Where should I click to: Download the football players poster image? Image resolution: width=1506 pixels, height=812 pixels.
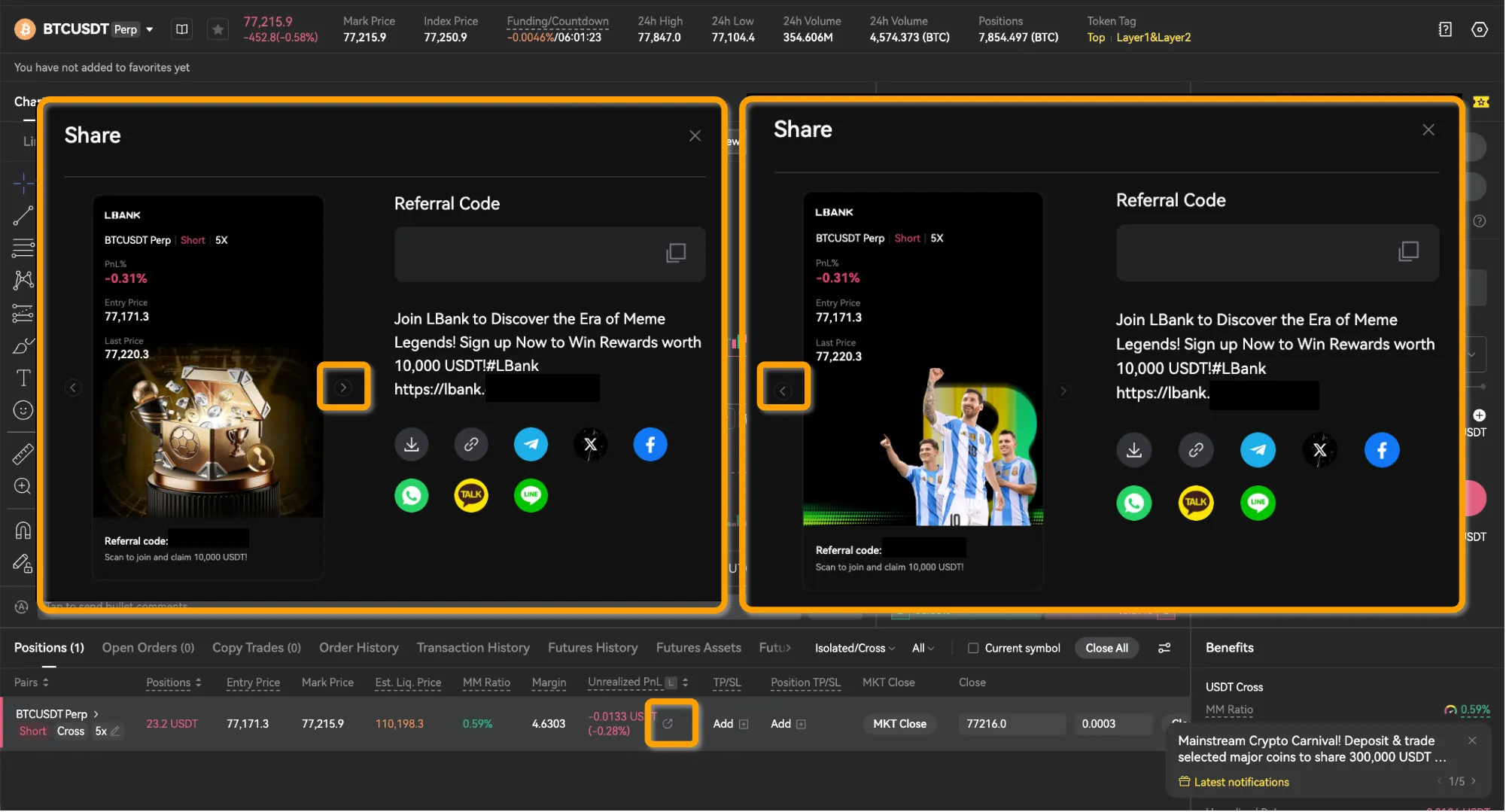pyautogui.click(x=1133, y=450)
